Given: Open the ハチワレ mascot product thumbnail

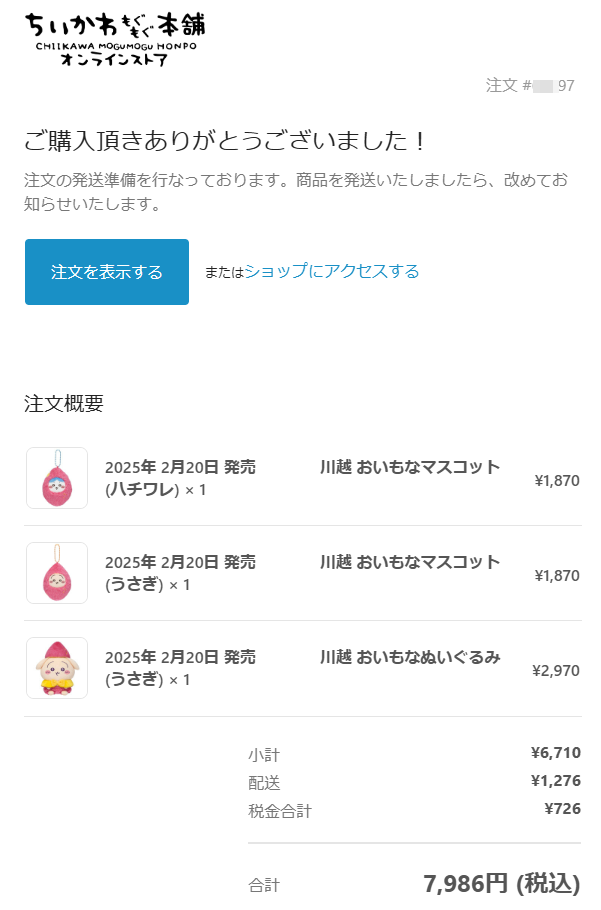Looking at the screenshot, I should tap(57, 478).
